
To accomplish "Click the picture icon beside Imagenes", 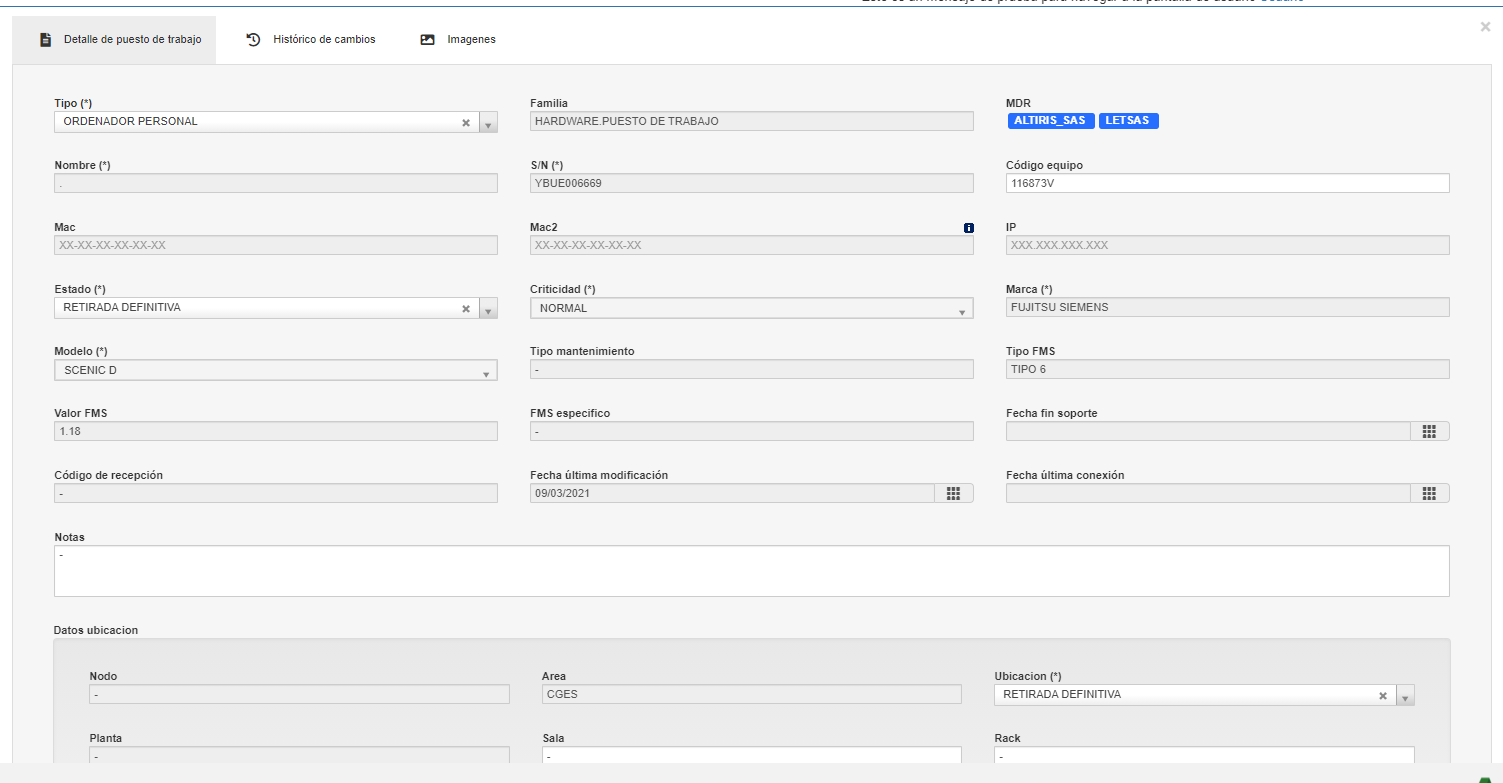I will point(428,40).
